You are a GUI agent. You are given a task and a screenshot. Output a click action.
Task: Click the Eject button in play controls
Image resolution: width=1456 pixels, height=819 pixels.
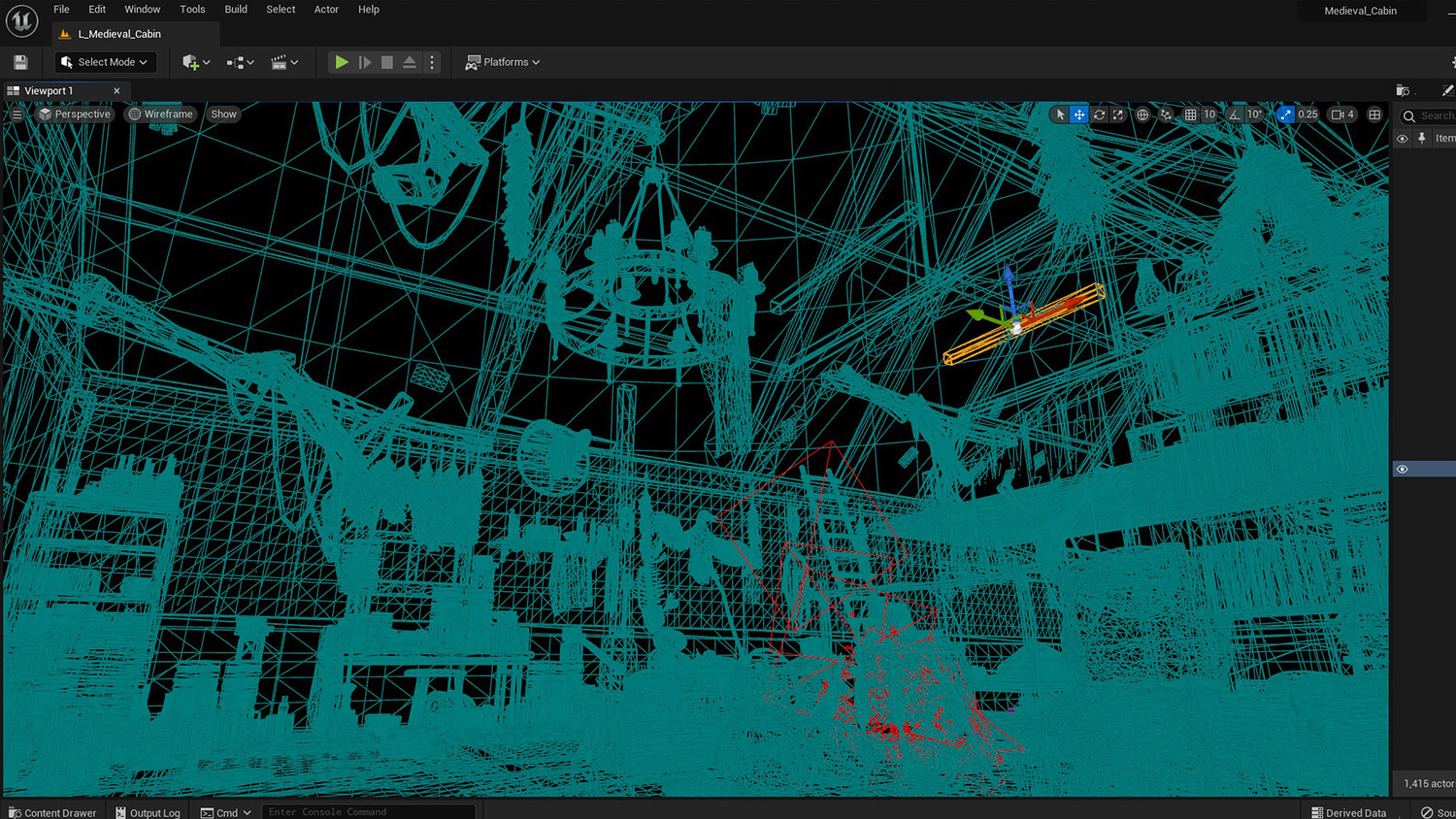pyautogui.click(x=410, y=62)
